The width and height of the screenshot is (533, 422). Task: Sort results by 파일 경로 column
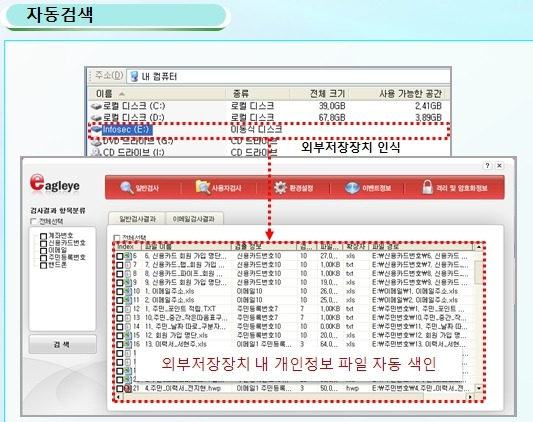point(421,247)
